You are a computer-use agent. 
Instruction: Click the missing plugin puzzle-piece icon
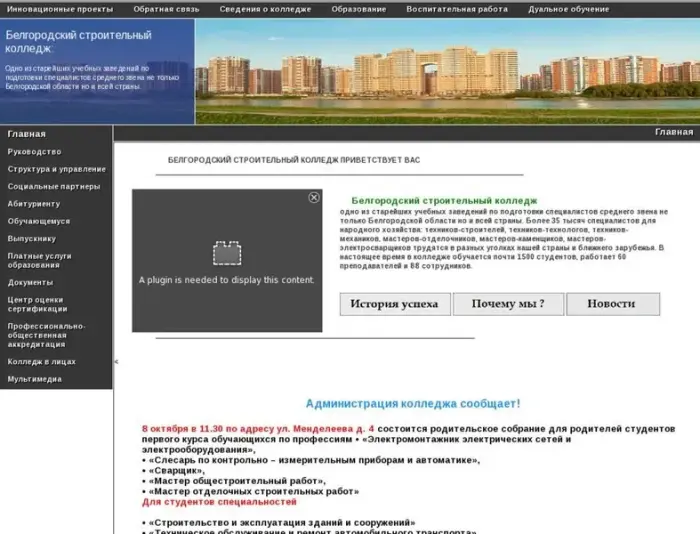pyautogui.click(x=227, y=252)
